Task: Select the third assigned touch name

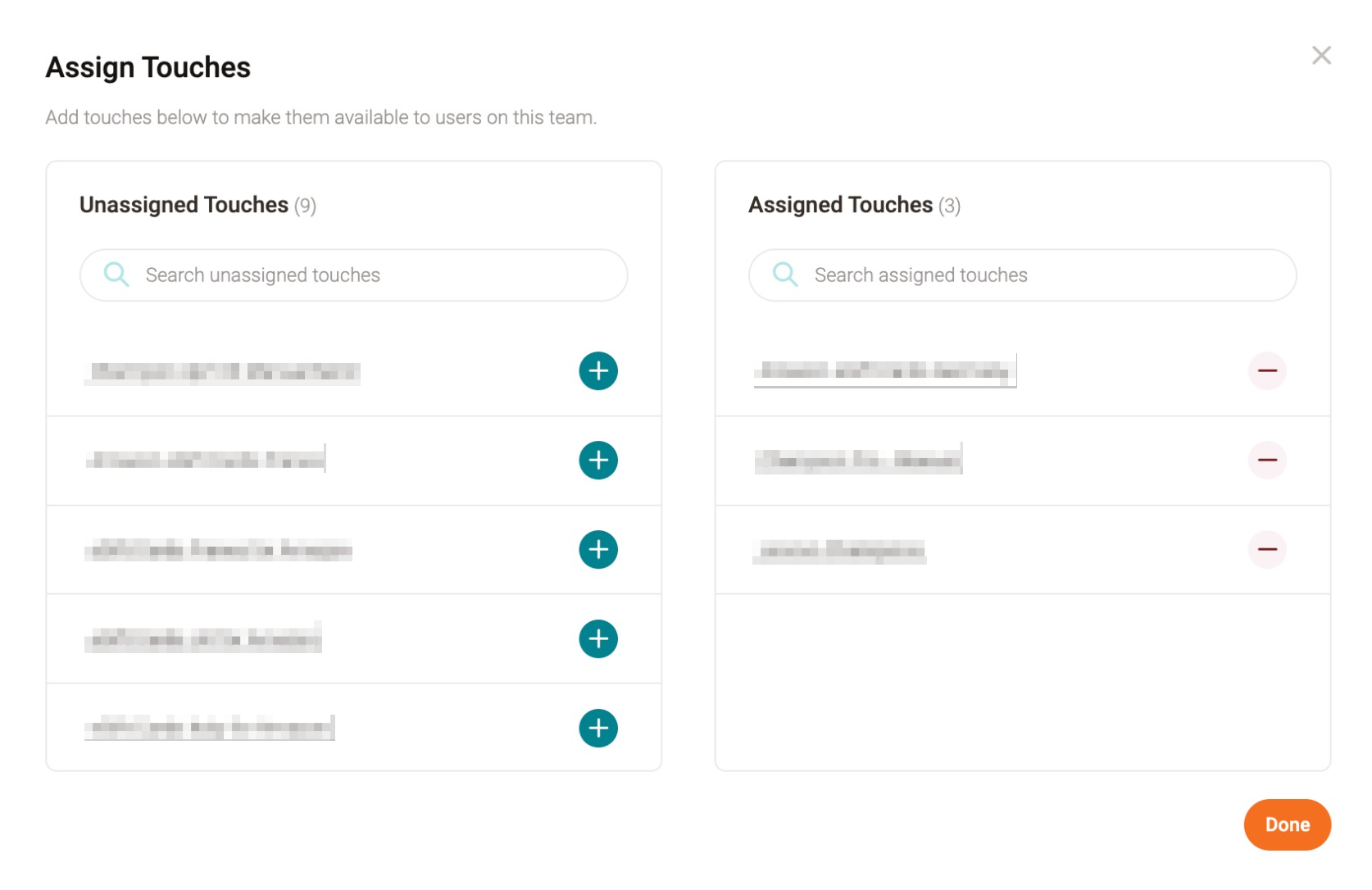Action: pyautogui.click(x=840, y=550)
